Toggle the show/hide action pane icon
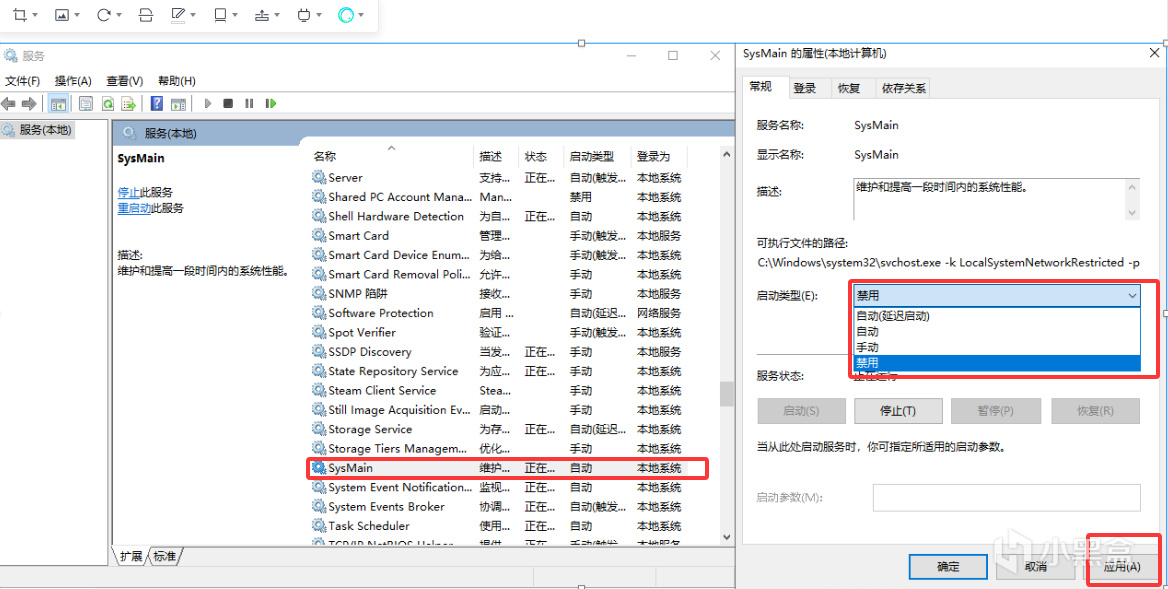The height and width of the screenshot is (589, 1168). [178, 104]
